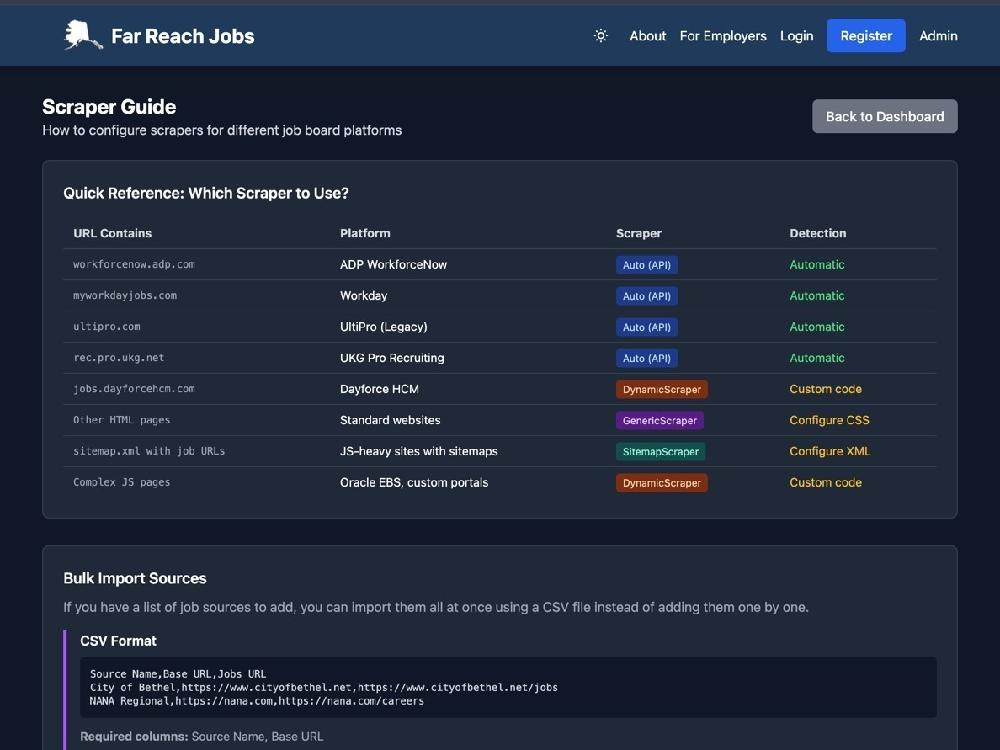Screen dimensions: 1000x750
Task: Click jobs.dayforcehcm.com URL cell
Action: tap(133, 389)
